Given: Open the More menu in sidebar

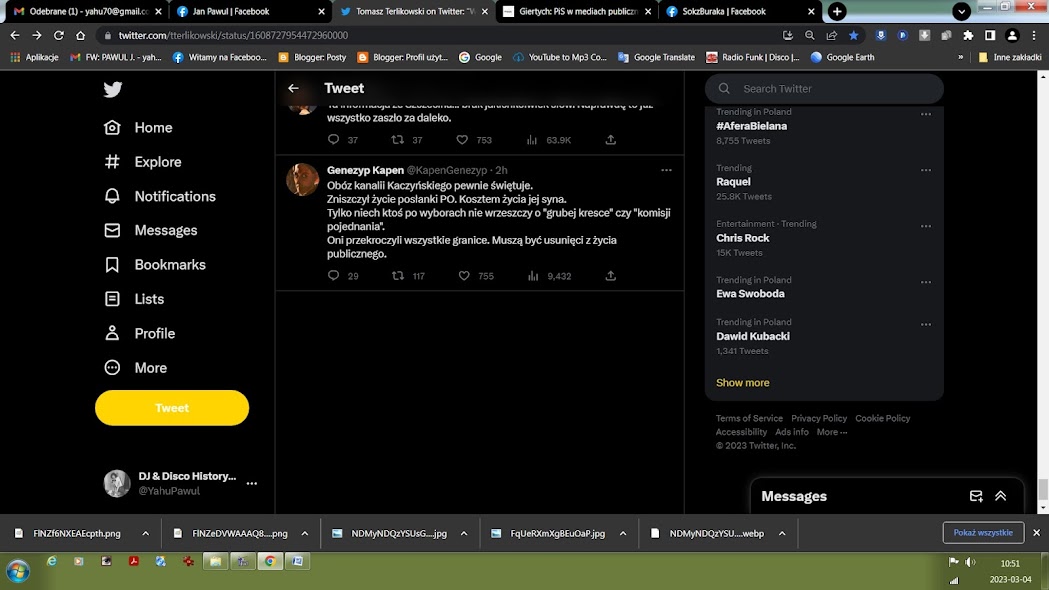Looking at the screenshot, I should [x=135, y=368].
